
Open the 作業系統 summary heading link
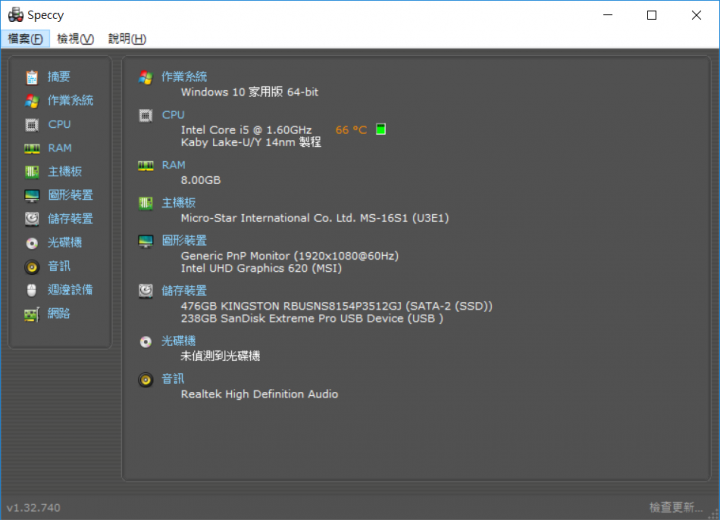184,77
